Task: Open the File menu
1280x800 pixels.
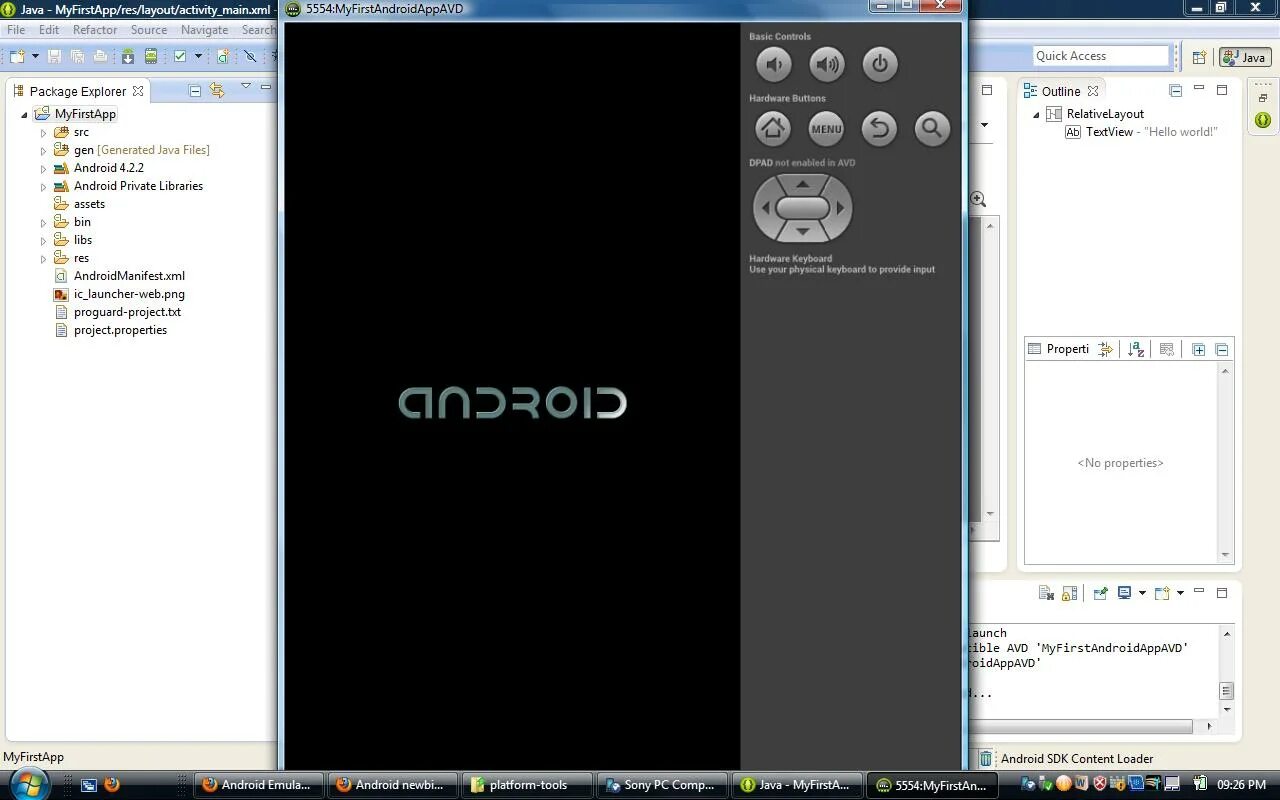Action: 16,30
